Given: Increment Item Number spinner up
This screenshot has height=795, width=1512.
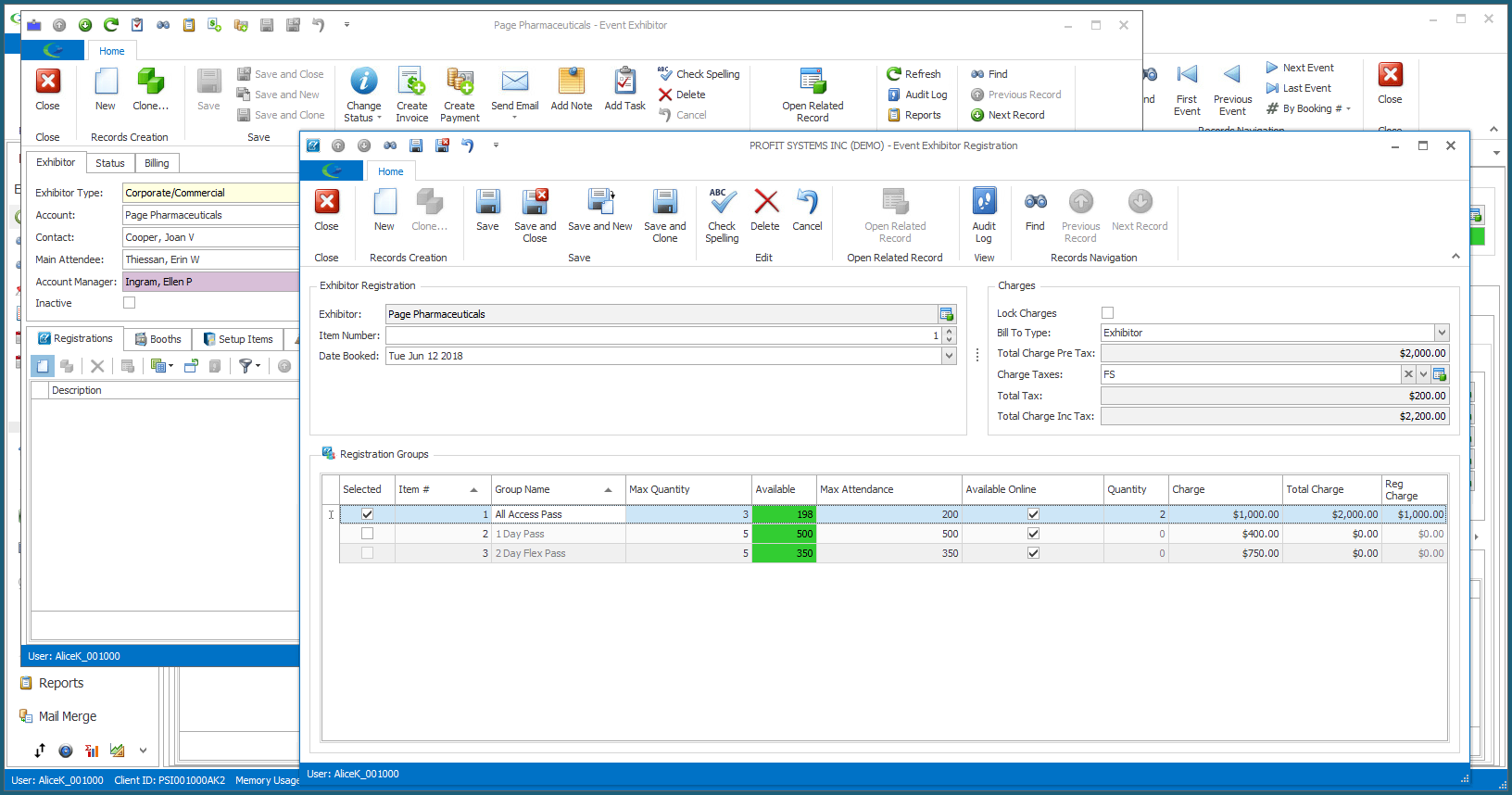Looking at the screenshot, I should [949, 331].
